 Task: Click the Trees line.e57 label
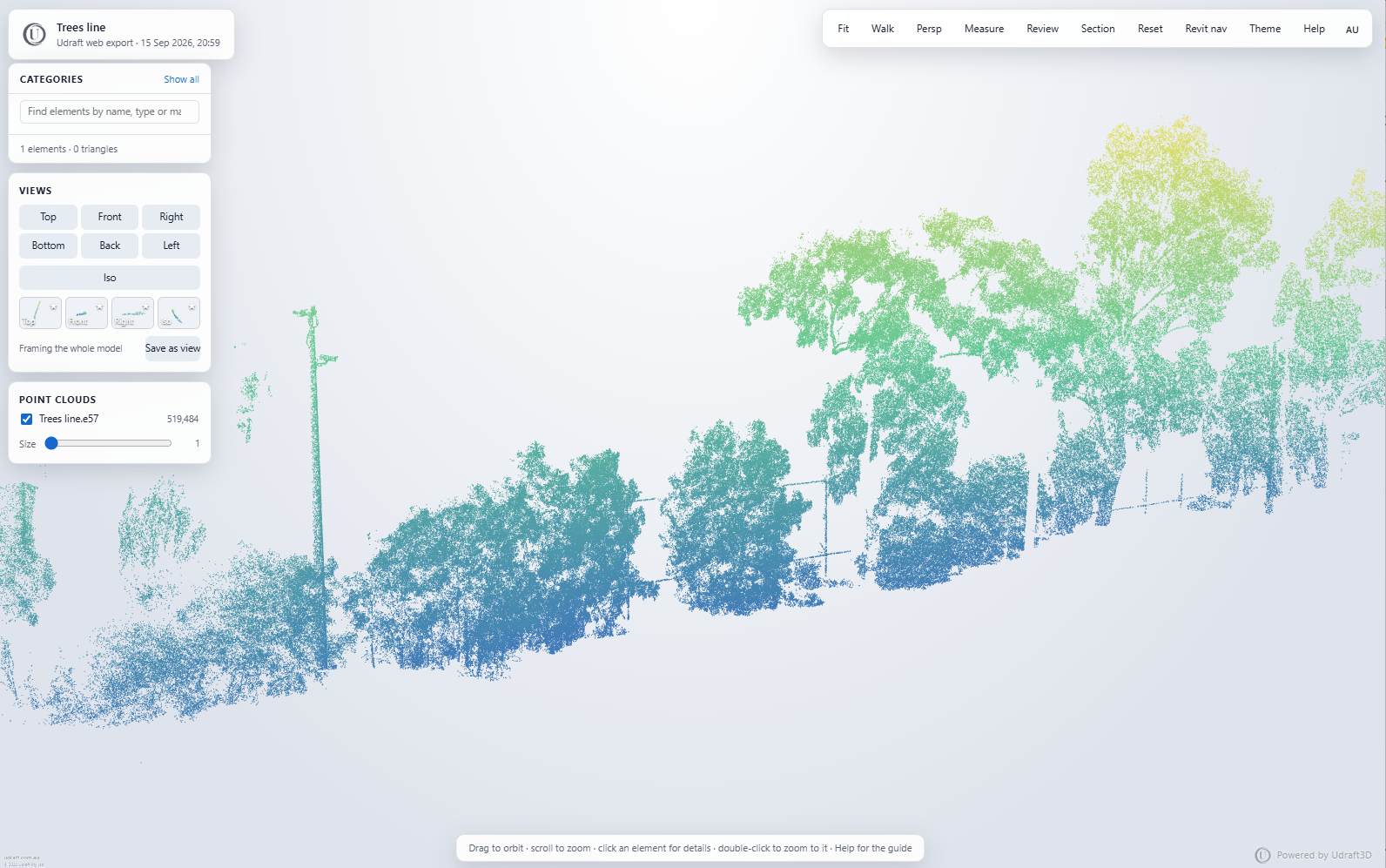[69, 419]
